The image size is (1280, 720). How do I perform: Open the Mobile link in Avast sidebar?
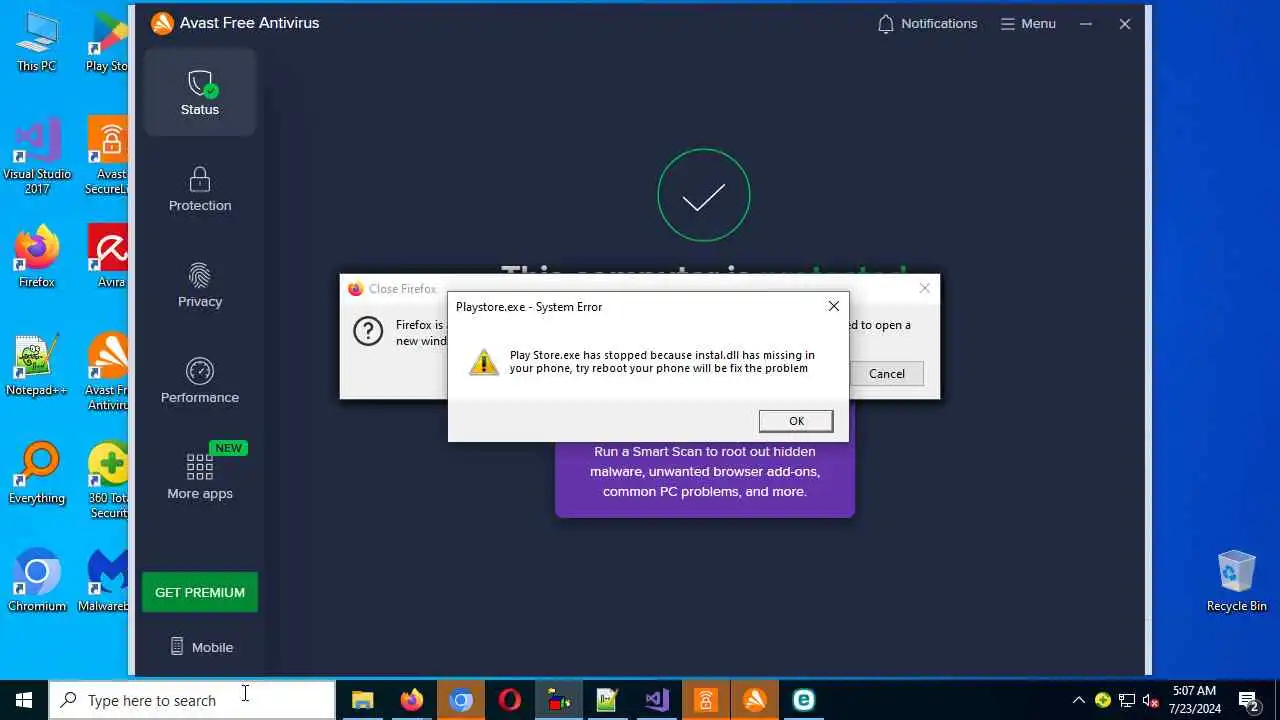click(x=201, y=647)
